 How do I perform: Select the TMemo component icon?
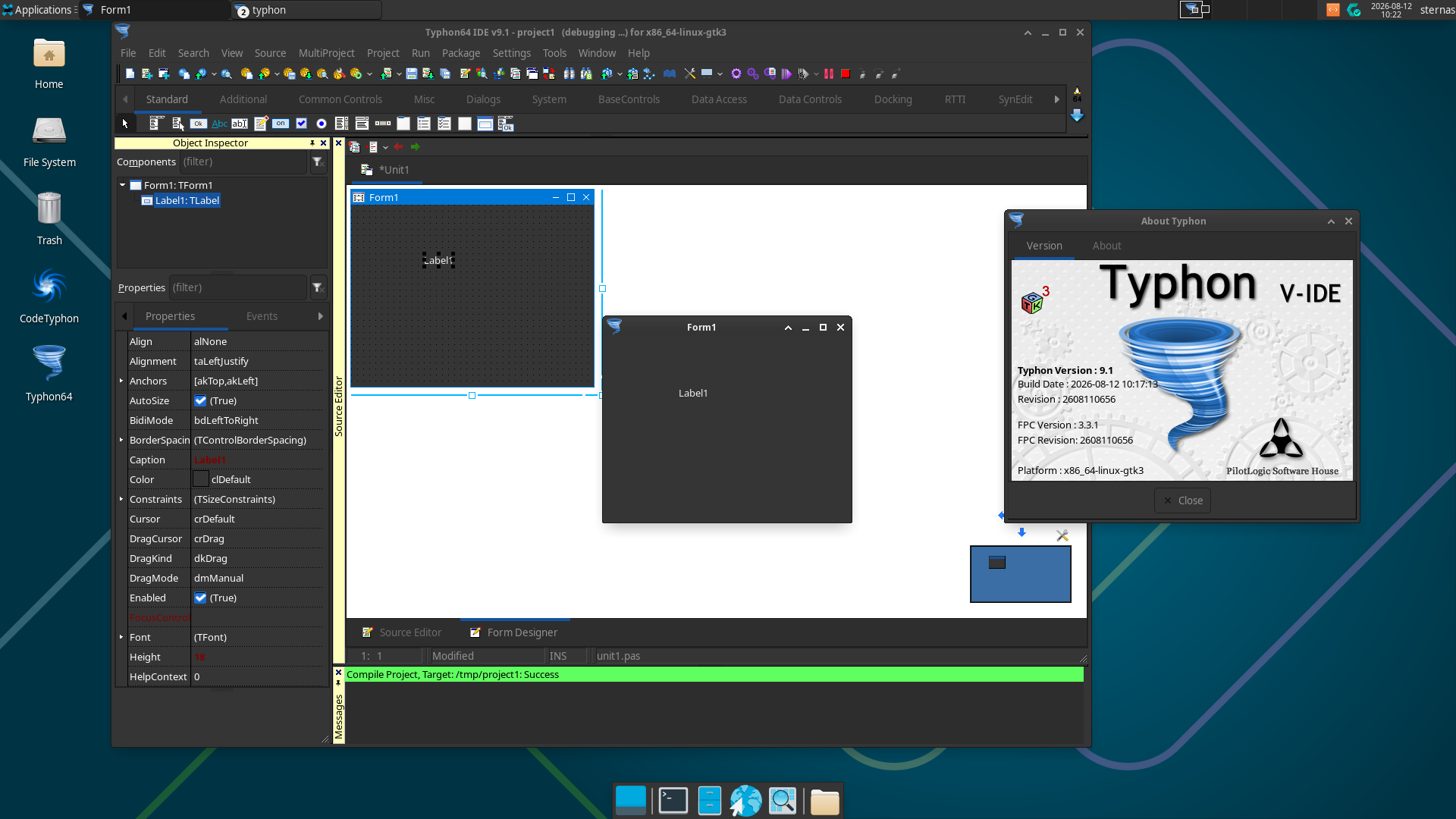260,124
